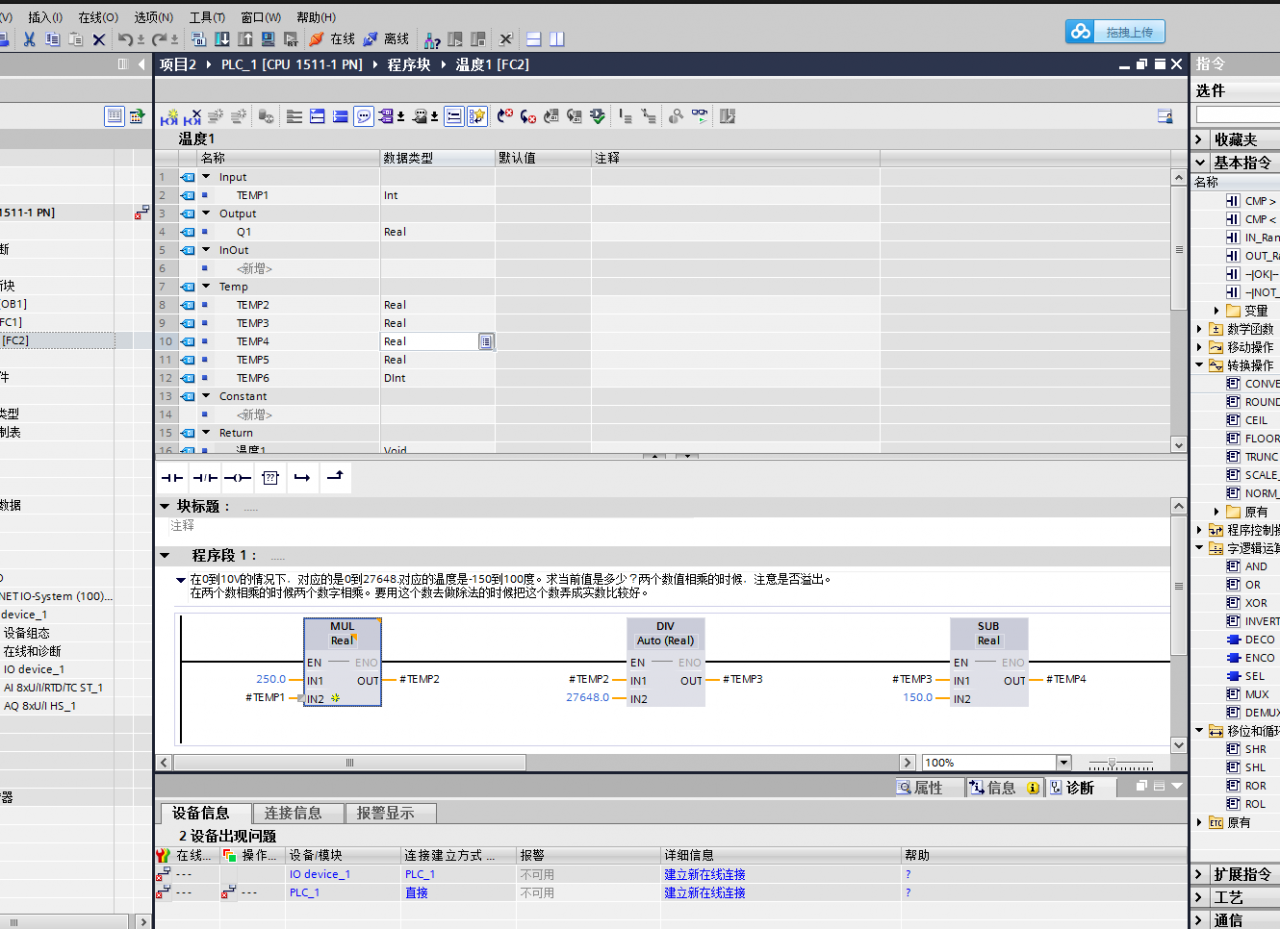Screen dimensions: 1280x929
Task: Click the interface table vertical scrollbar
Action: coord(1179,248)
